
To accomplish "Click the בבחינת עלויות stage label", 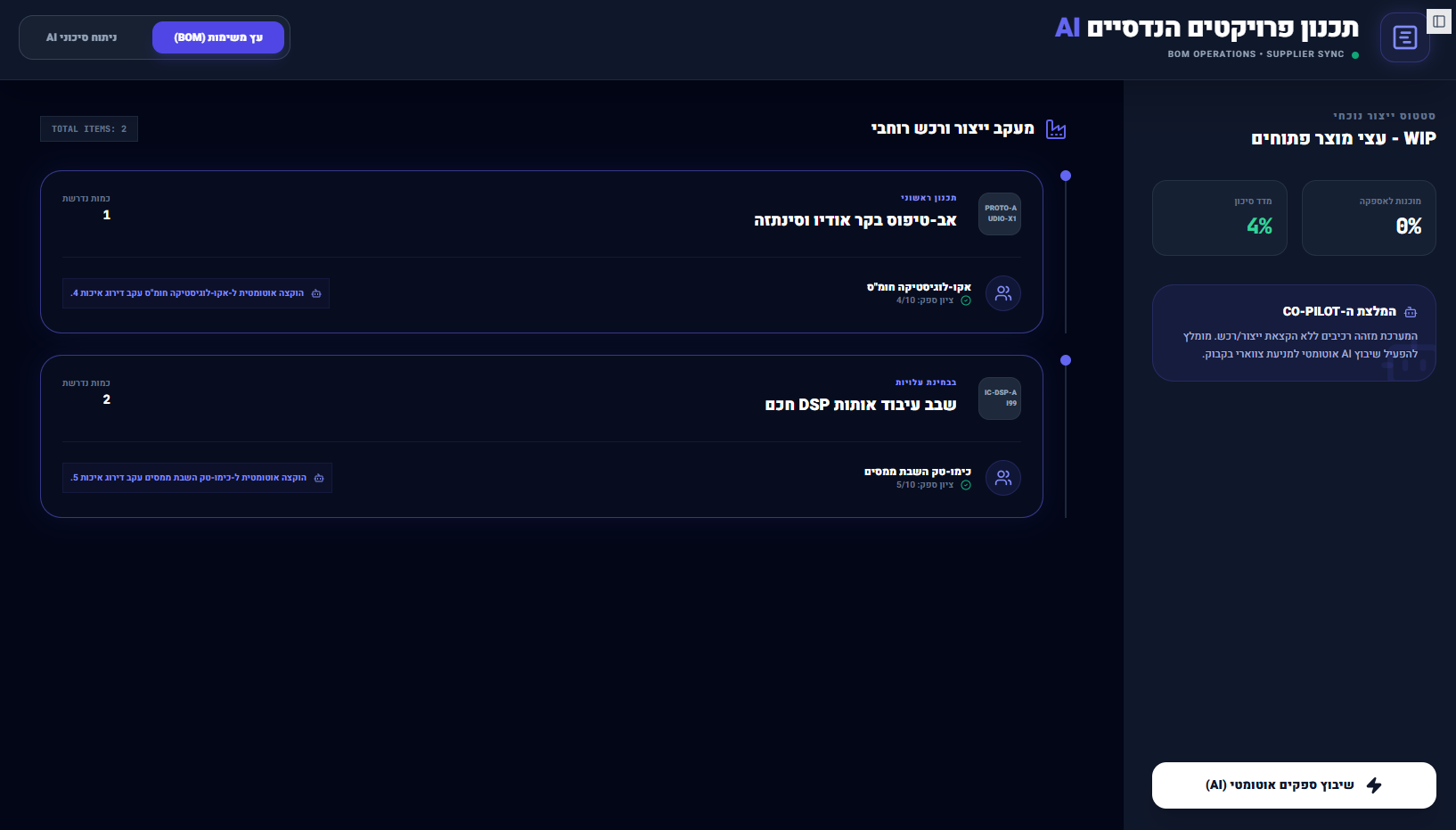I will (926, 382).
